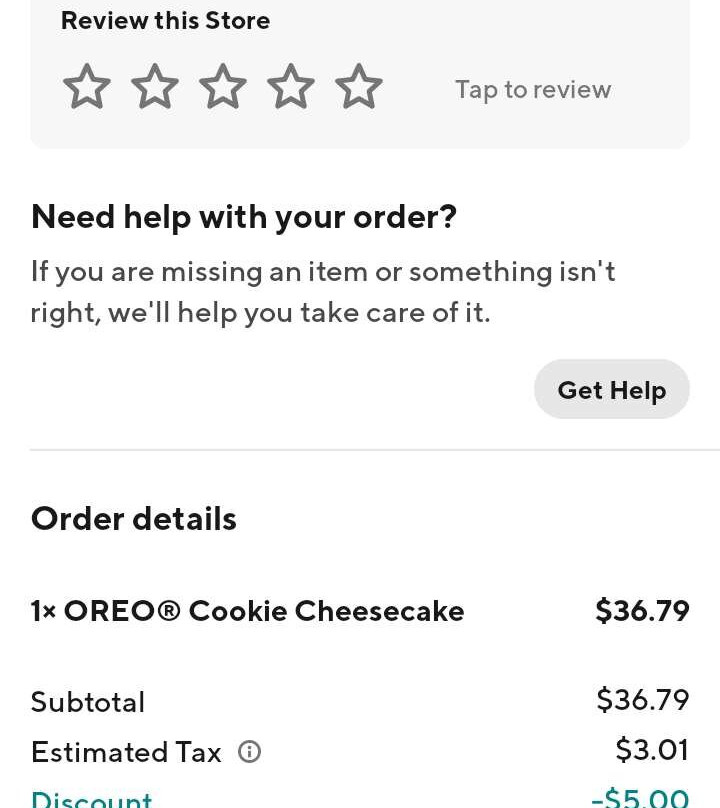Tap the 'Tap to review' text
This screenshot has width=720, height=808.
(x=532, y=90)
